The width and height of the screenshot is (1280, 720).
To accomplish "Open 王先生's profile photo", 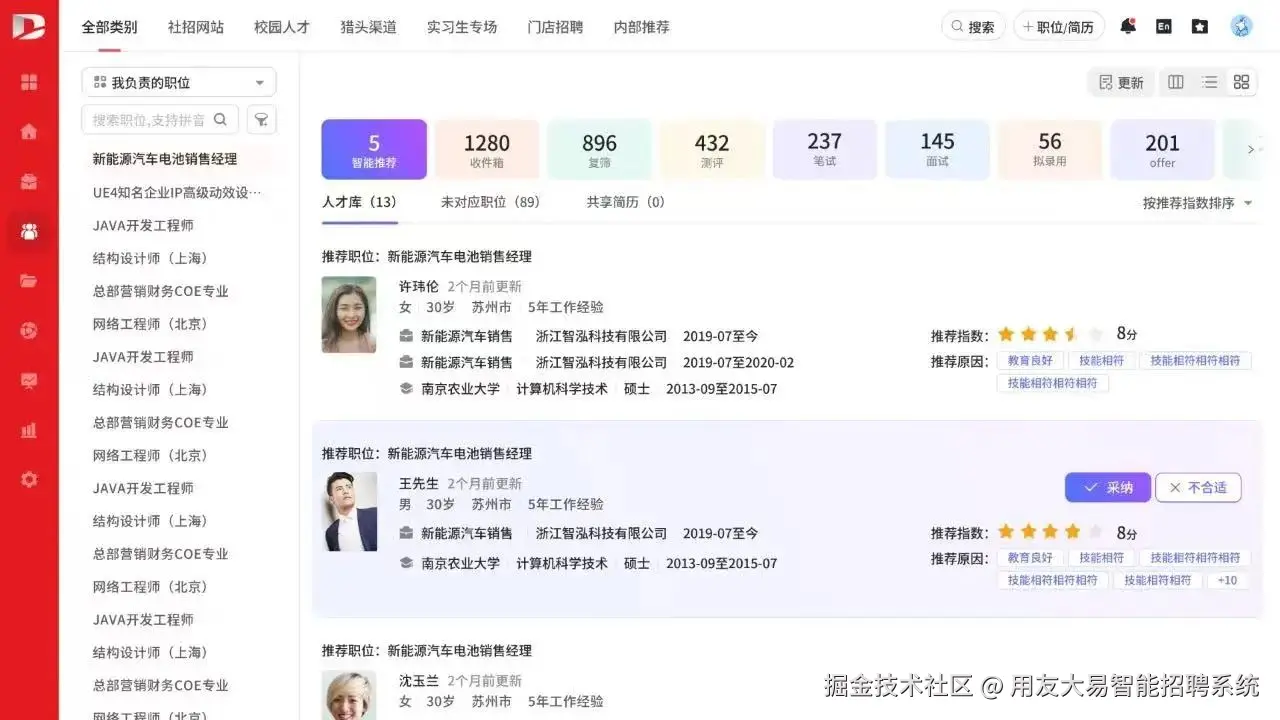I will pyautogui.click(x=350, y=512).
